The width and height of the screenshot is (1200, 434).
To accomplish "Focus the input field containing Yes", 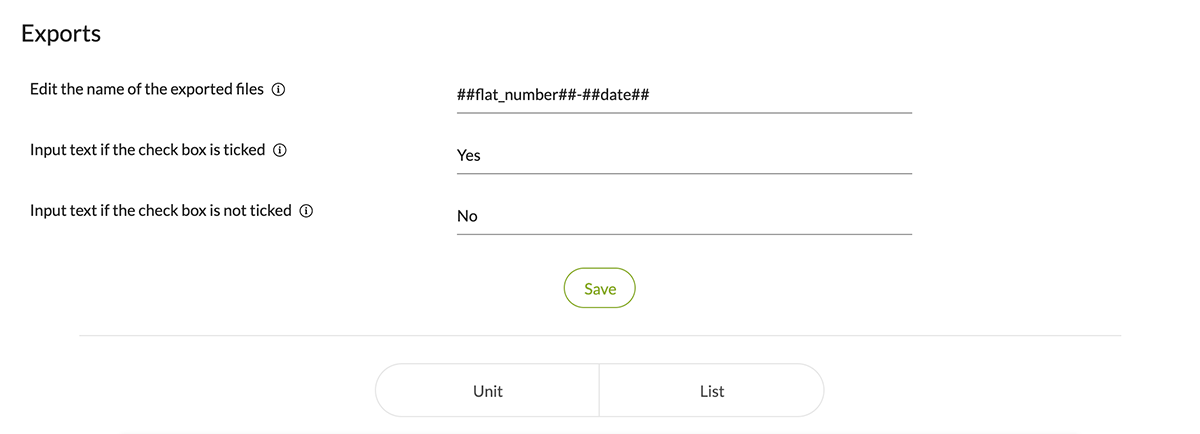I will click(x=684, y=155).
